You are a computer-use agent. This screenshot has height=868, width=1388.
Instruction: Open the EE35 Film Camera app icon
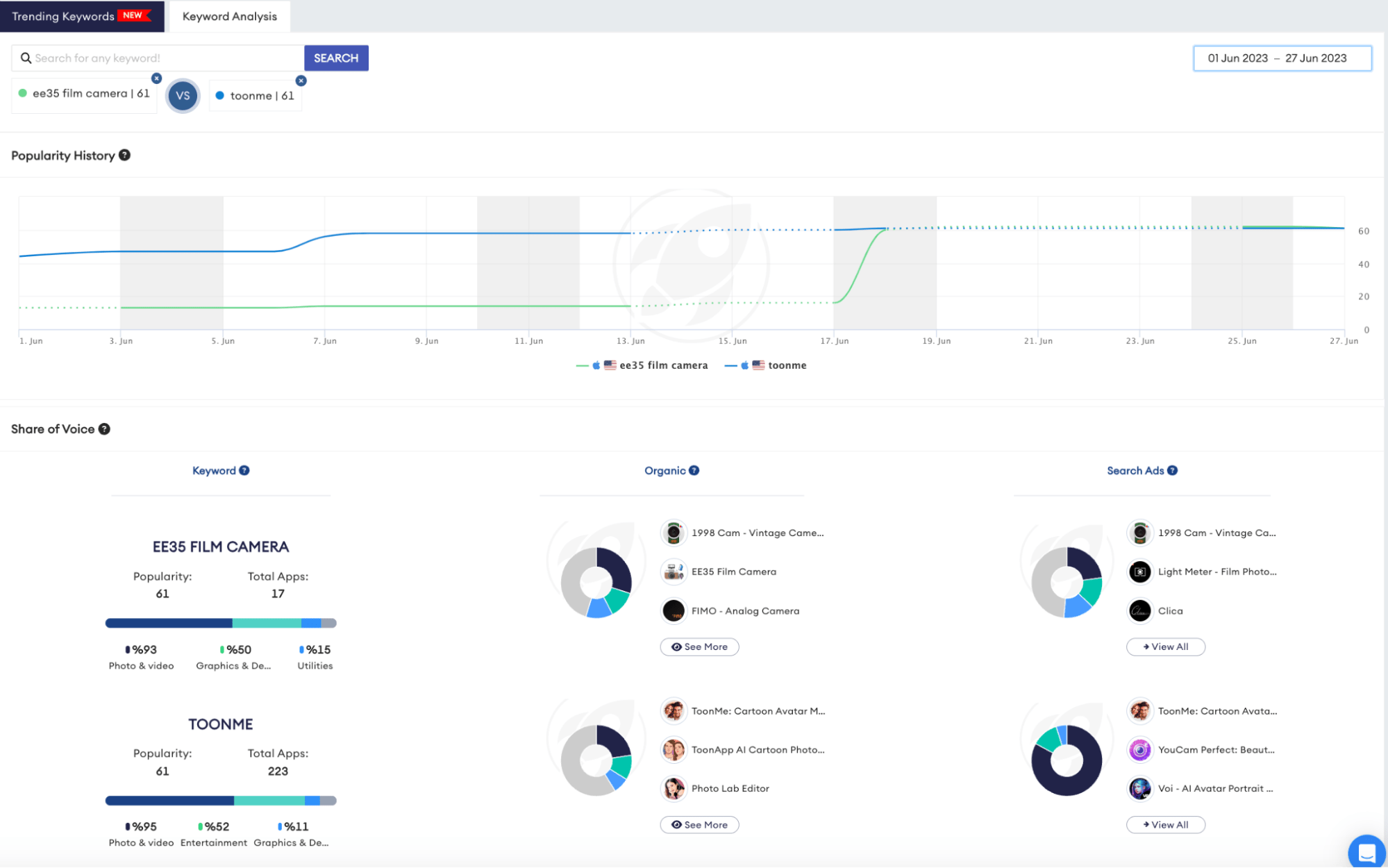click(674, 572)
